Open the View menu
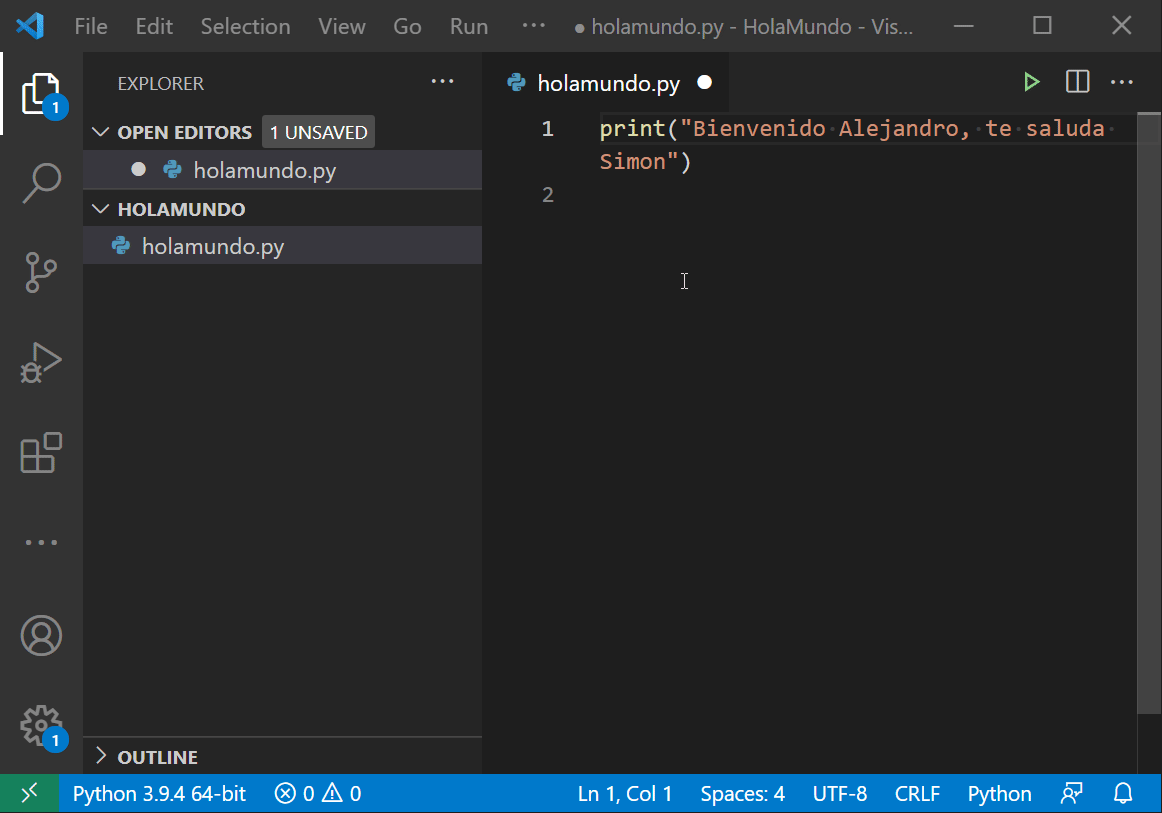1162x813 pixels. (342, 27)
